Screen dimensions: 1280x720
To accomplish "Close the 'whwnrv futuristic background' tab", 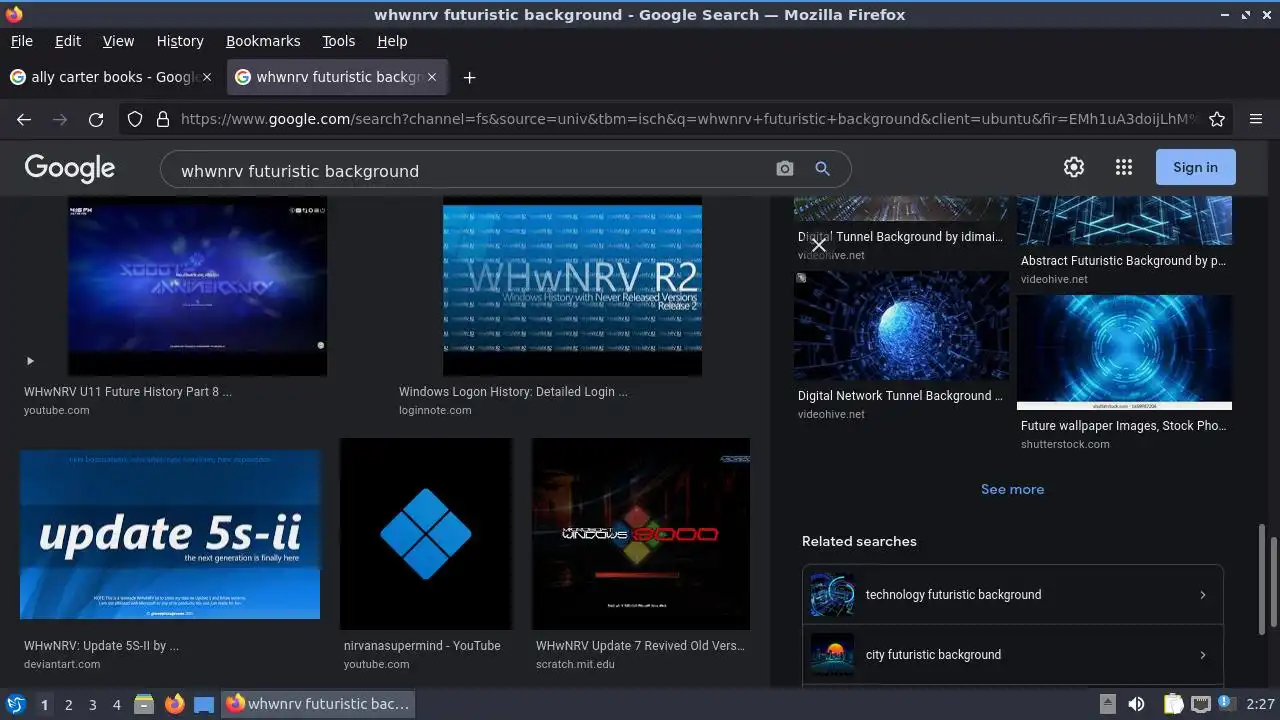I will (432, 77).
